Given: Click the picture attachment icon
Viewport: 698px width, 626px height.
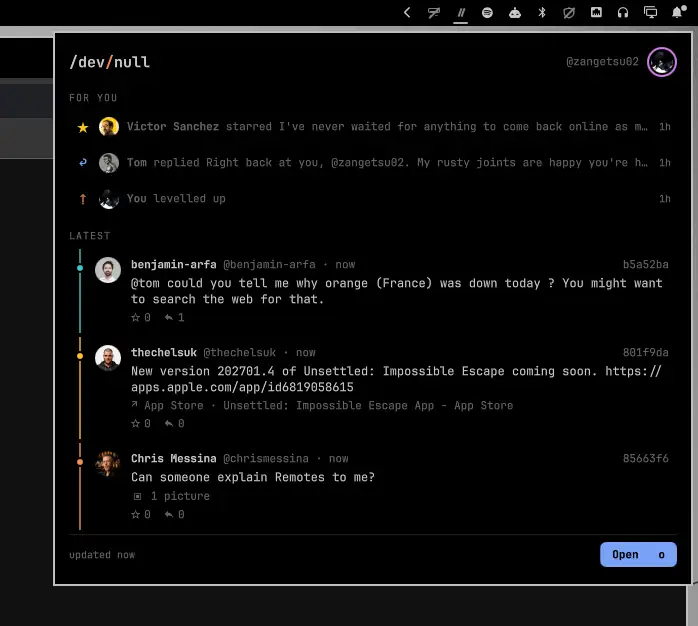Looking at the screenshot, I should coord(138,496).
